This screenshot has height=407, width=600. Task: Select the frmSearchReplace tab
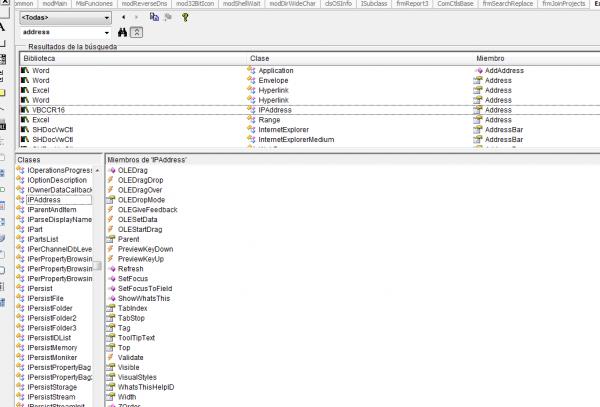click(x=508, y=4)
